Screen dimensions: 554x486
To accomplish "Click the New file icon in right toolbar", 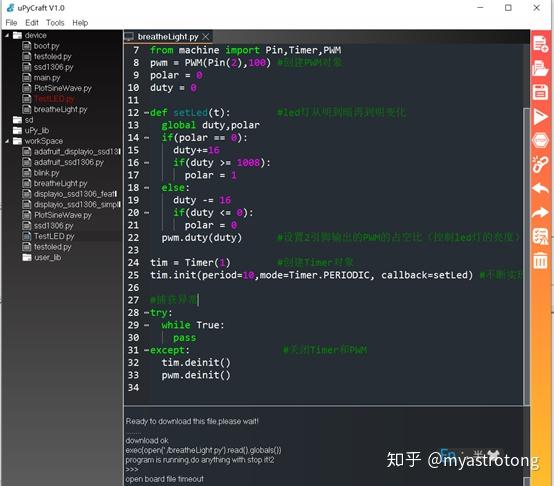I will [x=540, y=44].
